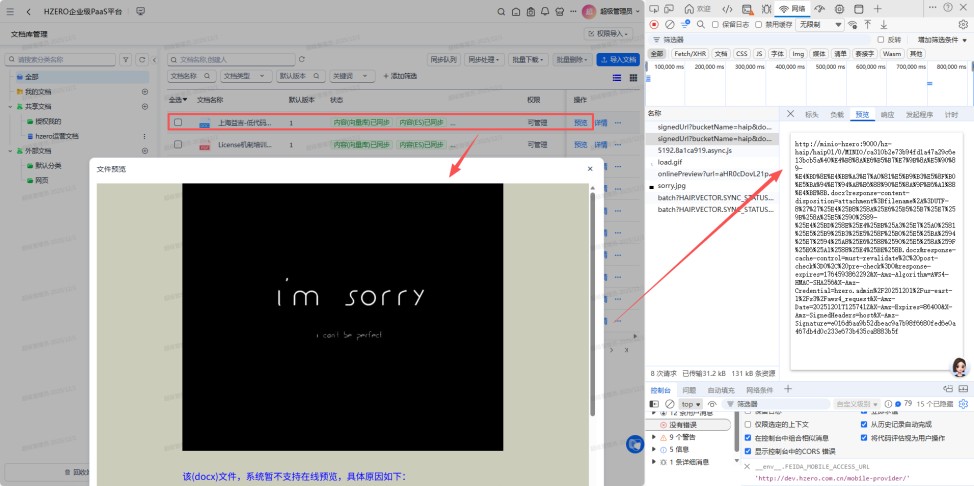Viewport: 974px width, 486px height.
Task: Switch to the 标头 tab
Action: tap(811, 115)
